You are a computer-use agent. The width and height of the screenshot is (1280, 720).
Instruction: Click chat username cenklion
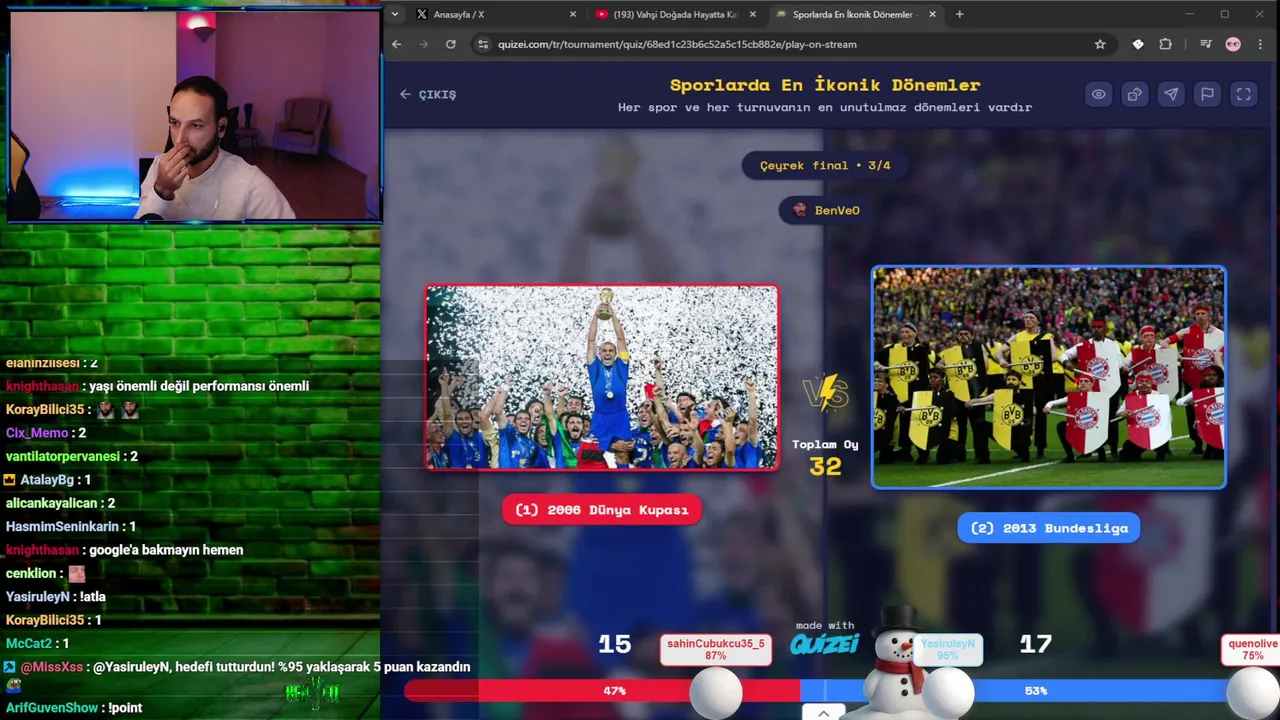click(x=31, y=573)
